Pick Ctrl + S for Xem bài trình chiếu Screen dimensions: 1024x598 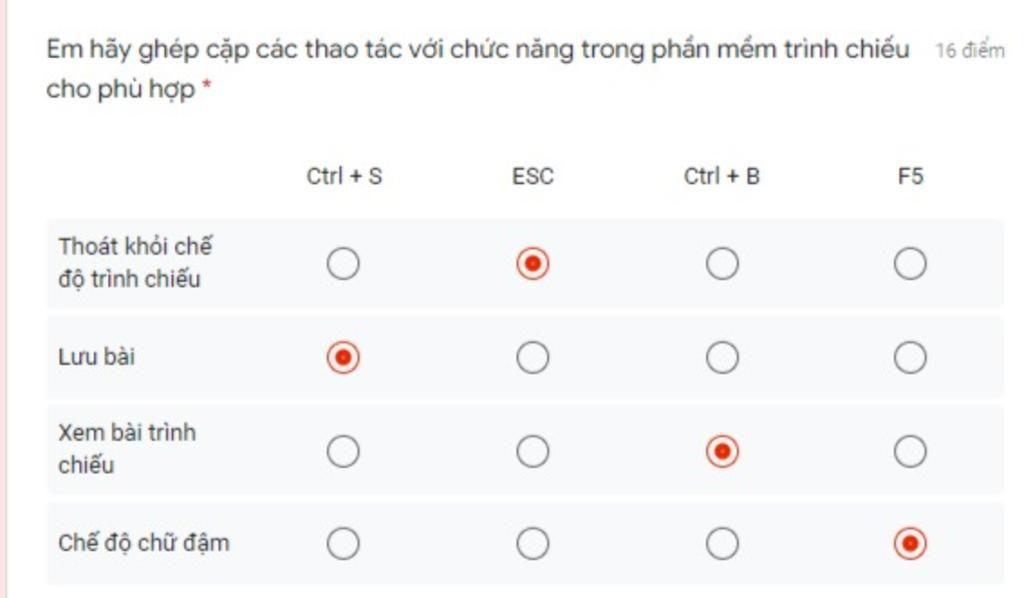tap(343, 452)
